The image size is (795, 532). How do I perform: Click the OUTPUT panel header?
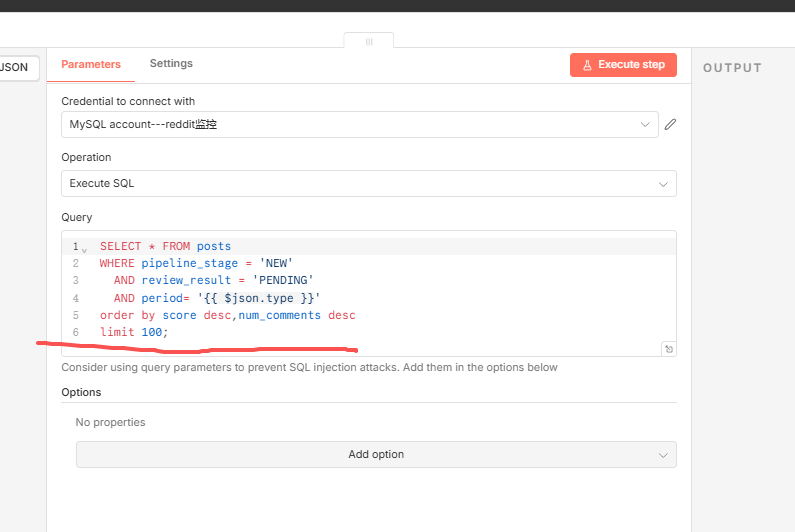(732, 68)
